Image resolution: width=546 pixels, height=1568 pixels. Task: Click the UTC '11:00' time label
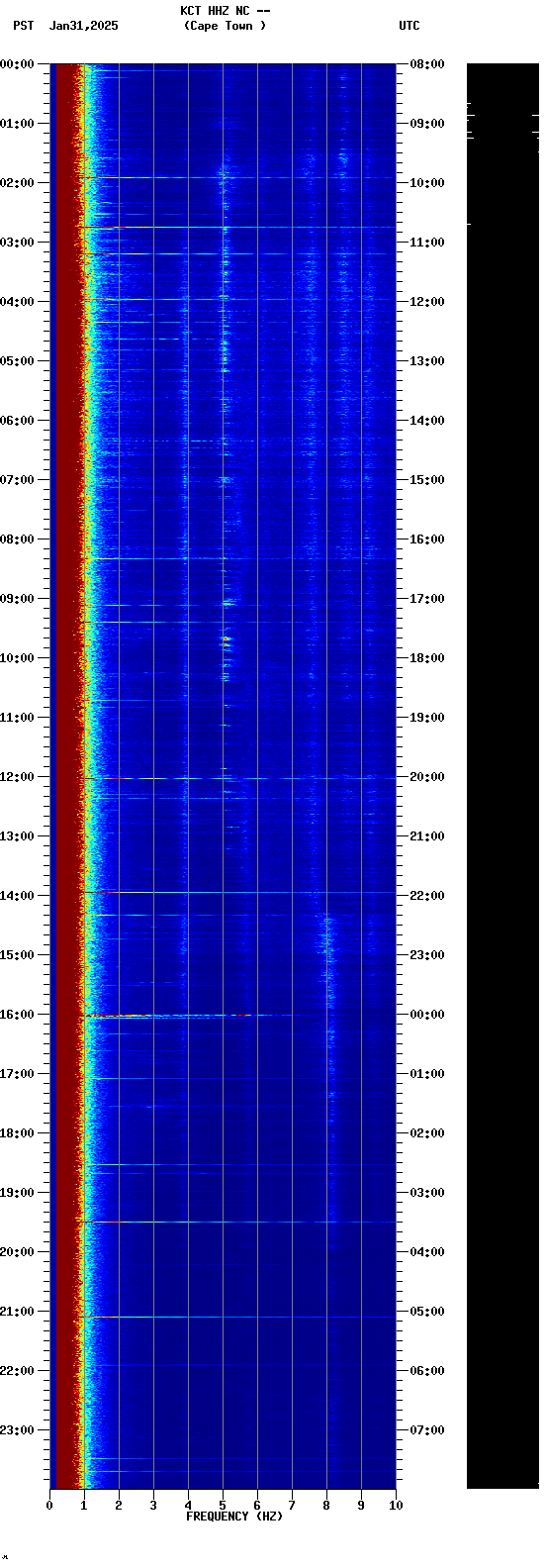[427, 243]
